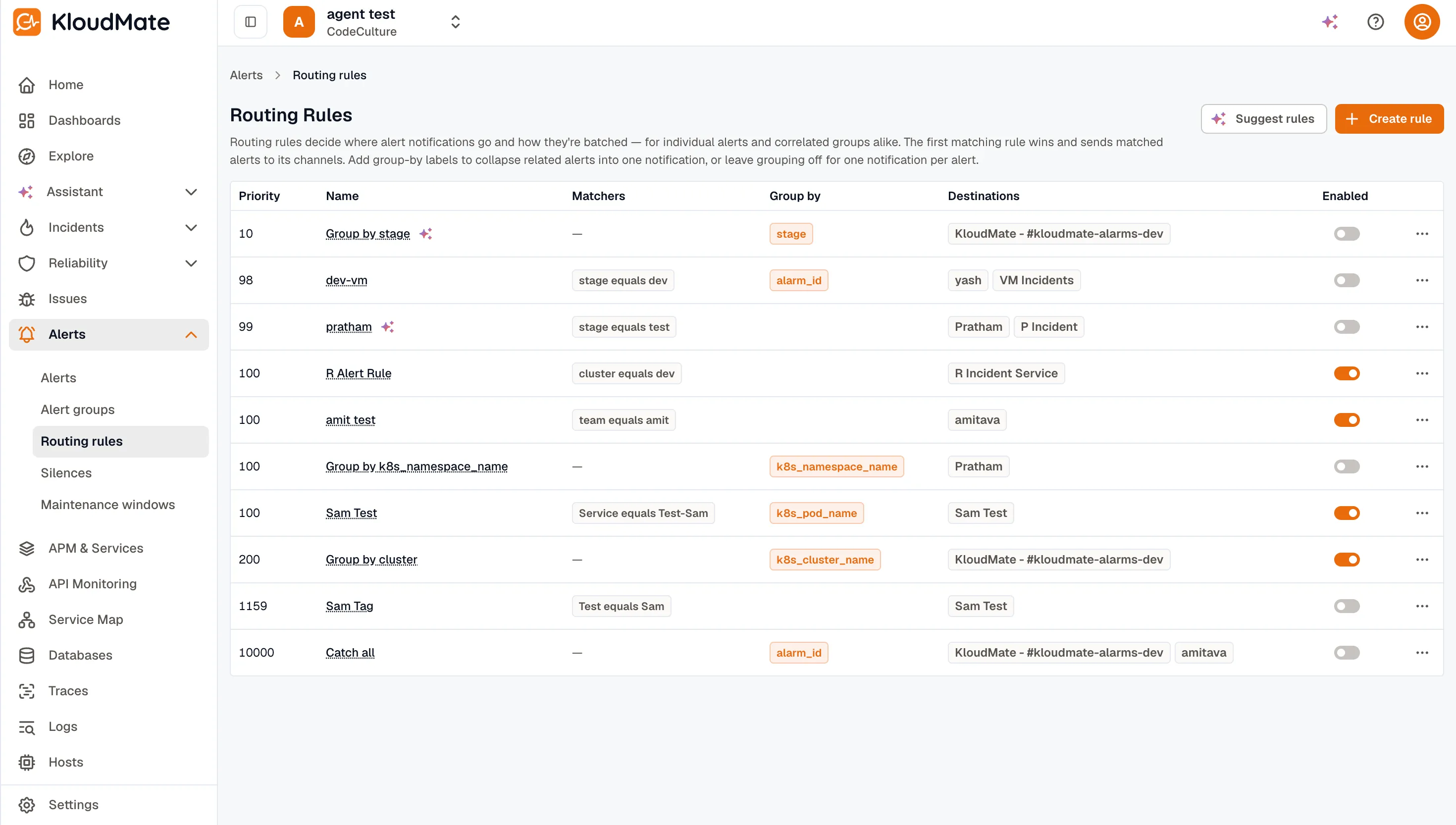Click the Explore compass icon
The image size is (1456, 825).
[27, 156]
